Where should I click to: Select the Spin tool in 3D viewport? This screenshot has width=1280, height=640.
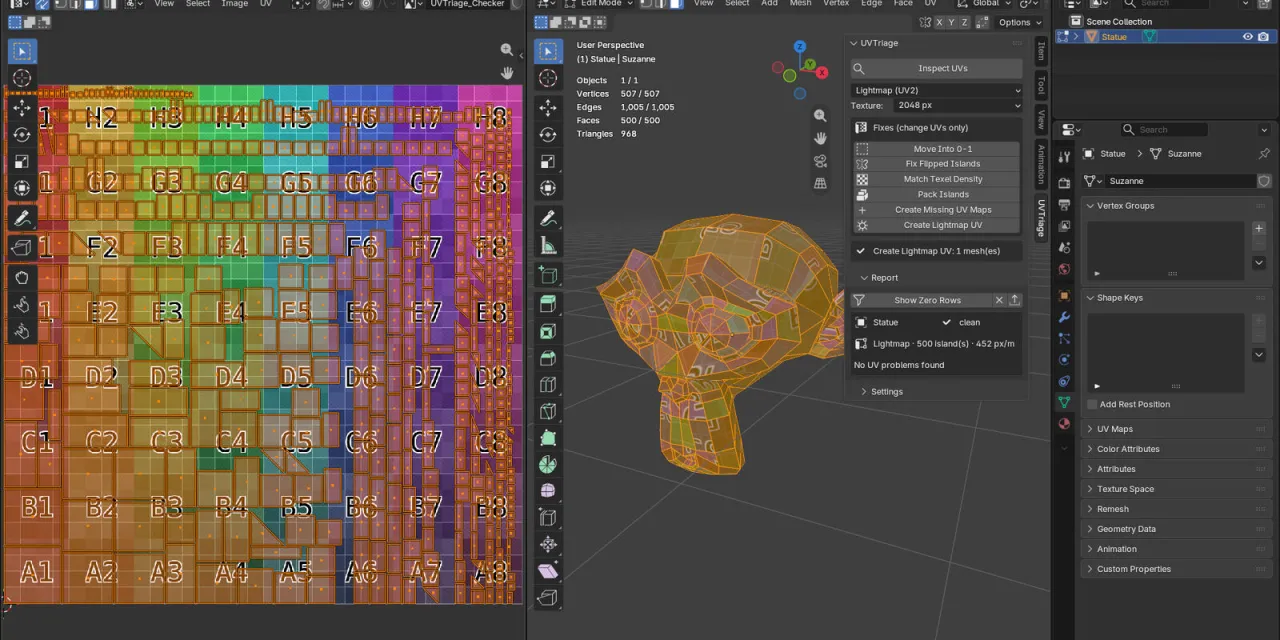pos(548,465)
